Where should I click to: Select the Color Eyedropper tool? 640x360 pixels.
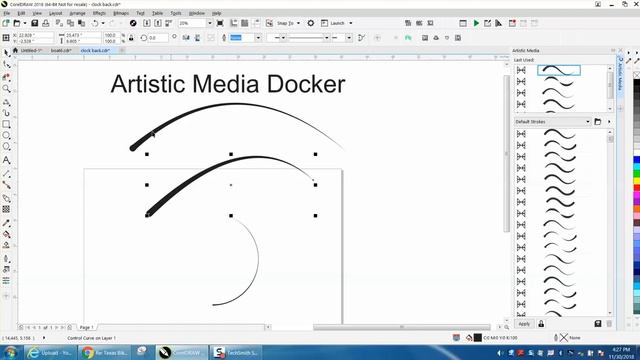pos(7,223)
